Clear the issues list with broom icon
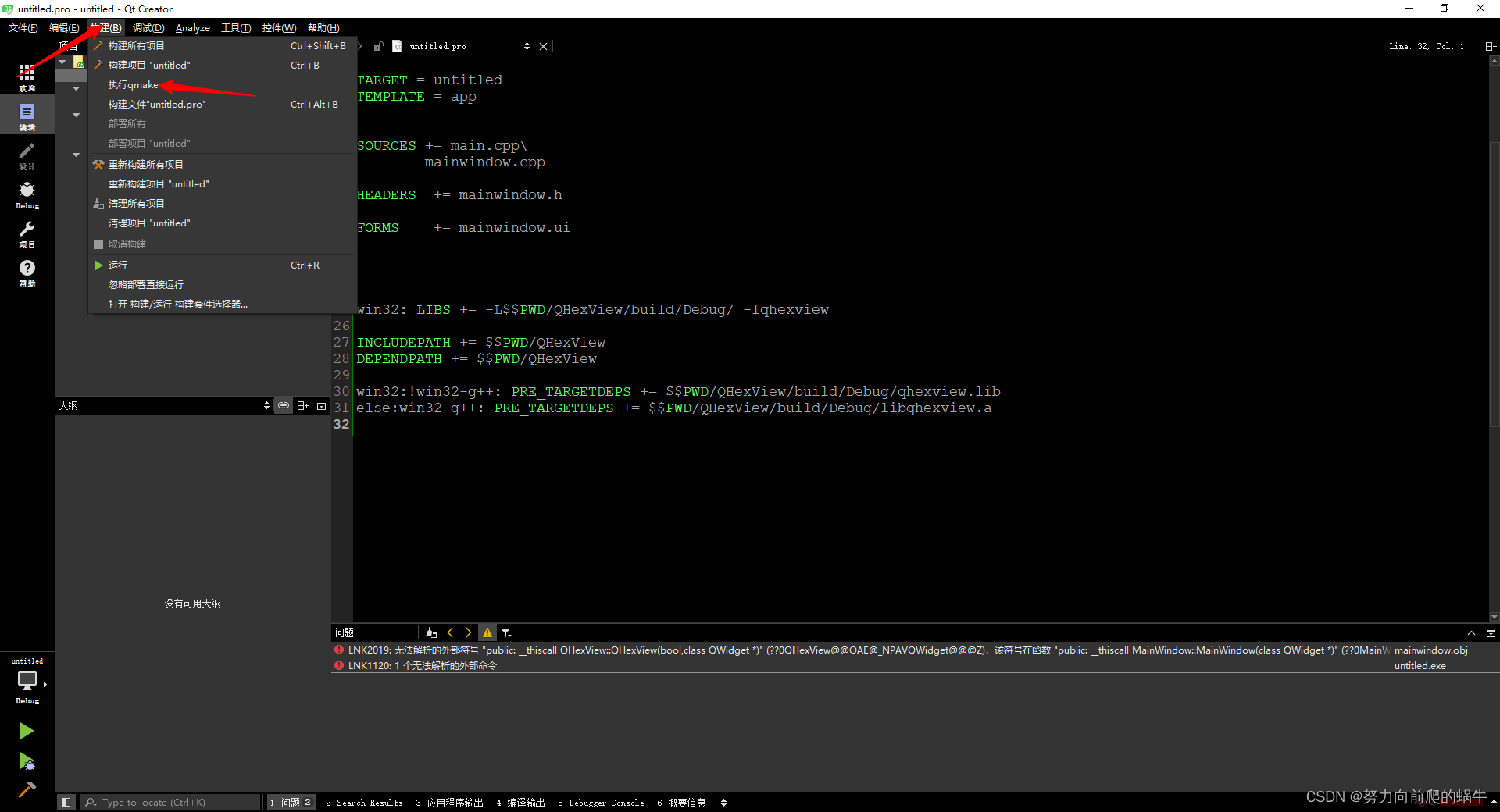 pyautogui.click(x=431, y=632)
